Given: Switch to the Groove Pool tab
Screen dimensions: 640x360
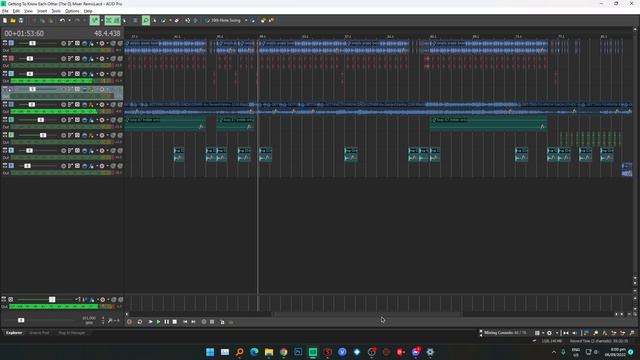Looking at the screenshot, I should click(x=39, y=333).
